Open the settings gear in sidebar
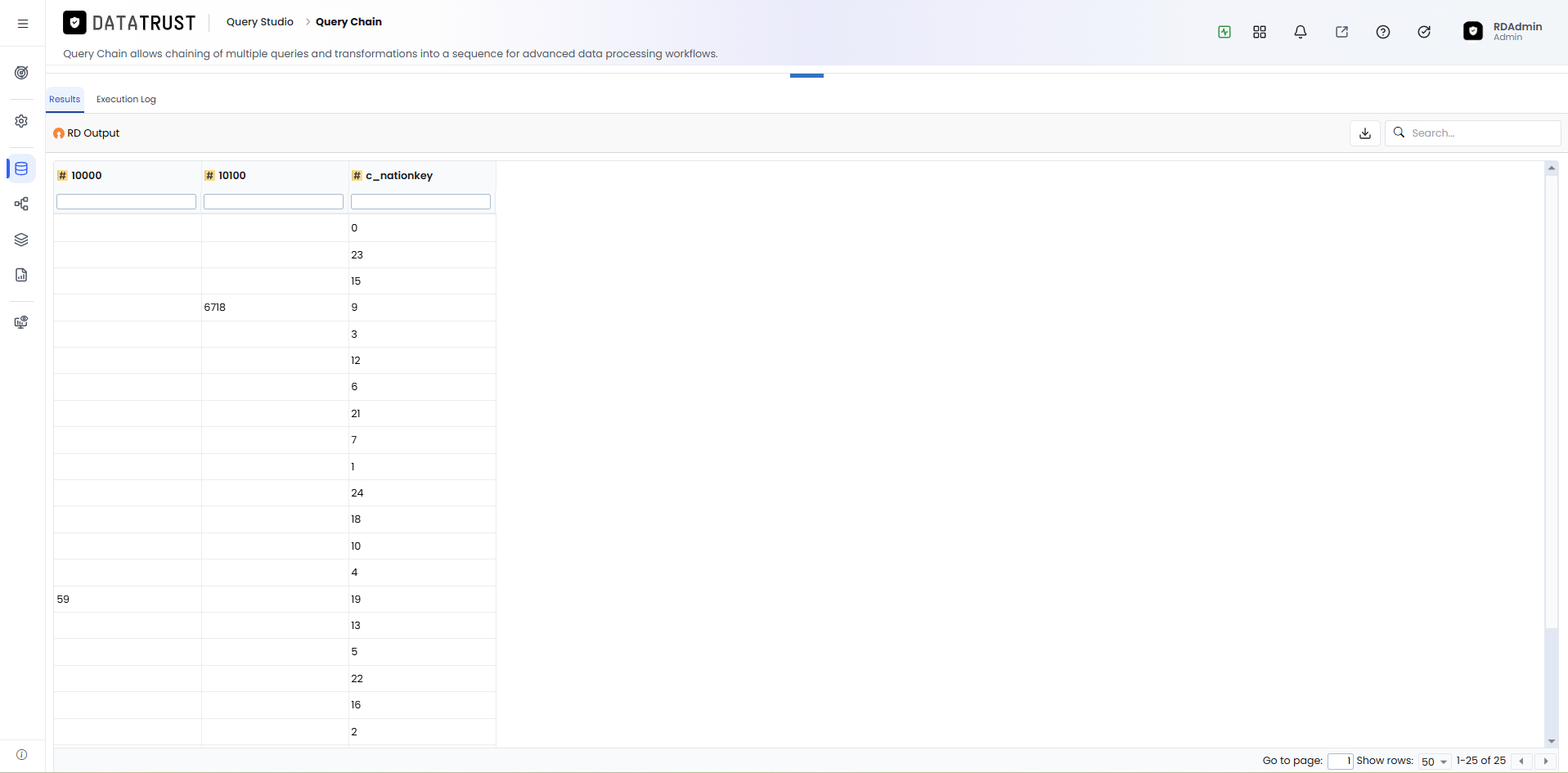Viewport: 1568px width, 773px height. point(22,121)
